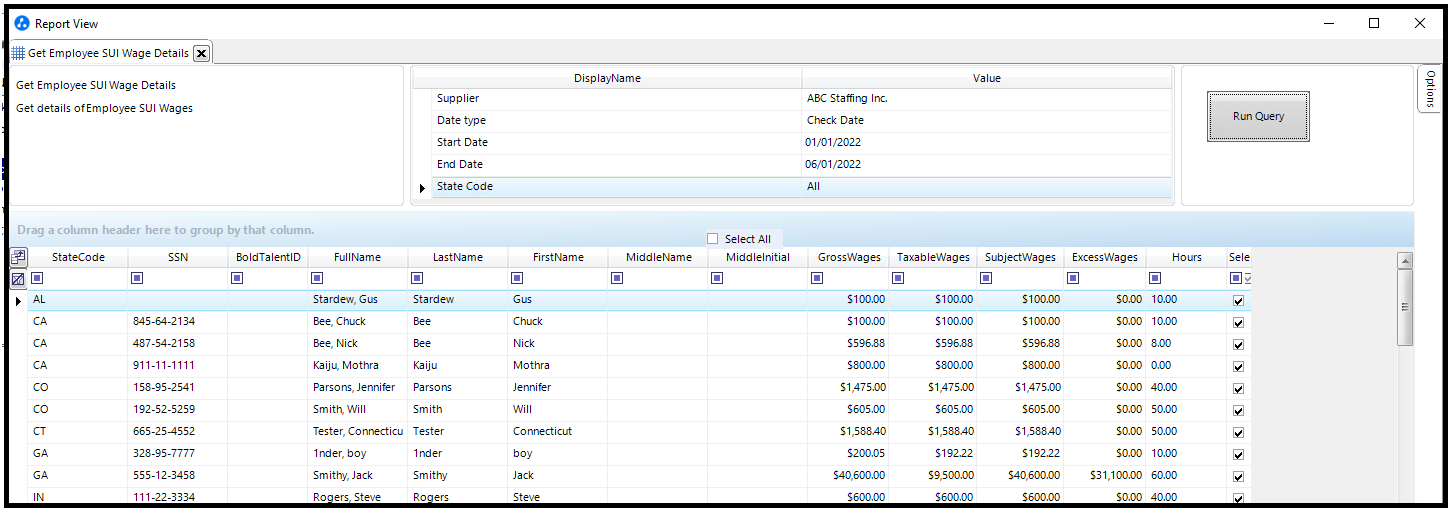Maximize the Report View window
This screenshot has height=511, width=1453.
click(x=1374, y=23)
